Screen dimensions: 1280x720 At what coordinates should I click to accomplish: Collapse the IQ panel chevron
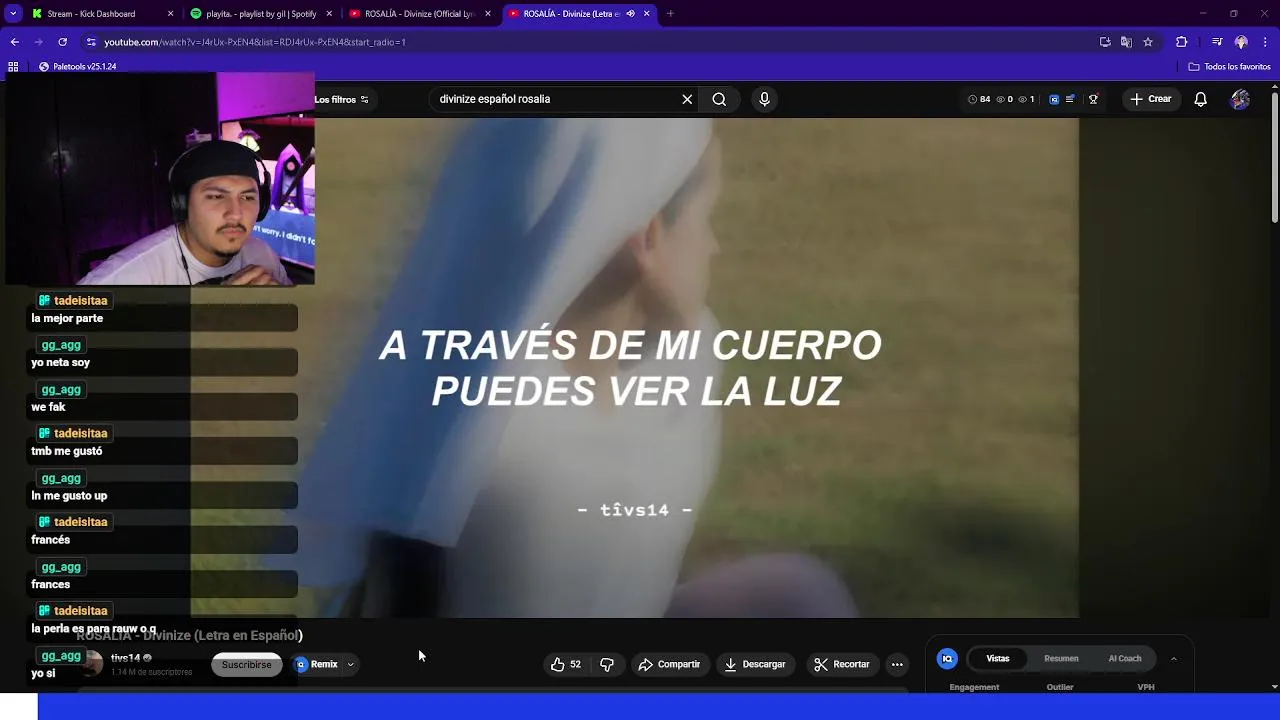pyautogui.click(x=1173, y=658)
